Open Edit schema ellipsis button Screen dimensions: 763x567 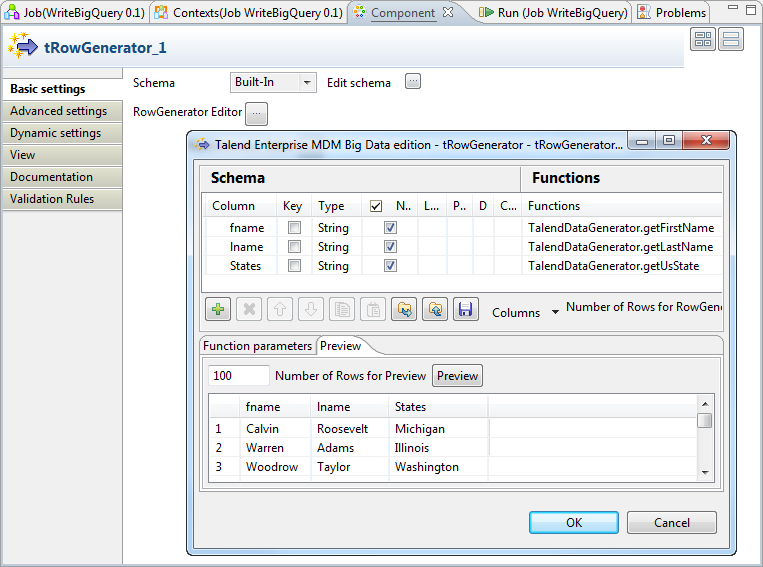click(x=413, y=81)
